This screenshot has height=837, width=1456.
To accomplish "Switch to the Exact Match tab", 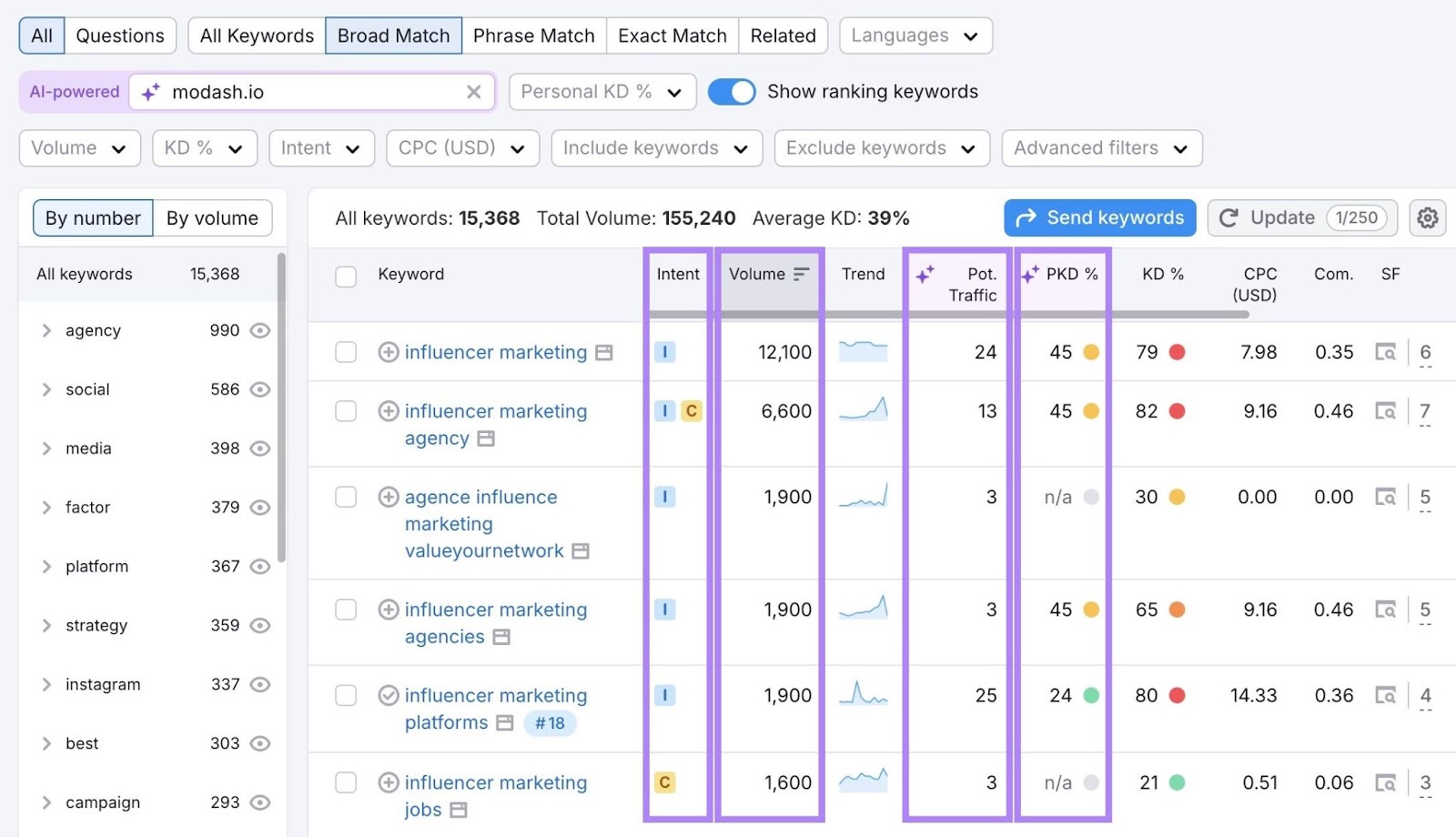I will click(x=672, y=35).
